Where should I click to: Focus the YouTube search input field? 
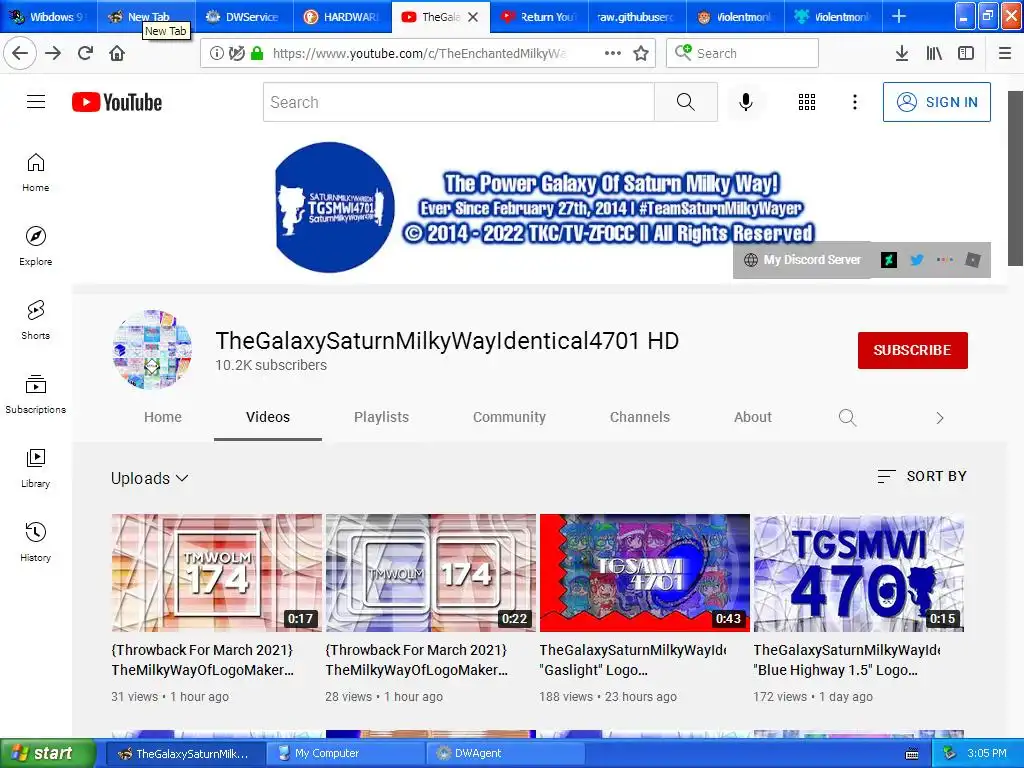coord(458,102)
